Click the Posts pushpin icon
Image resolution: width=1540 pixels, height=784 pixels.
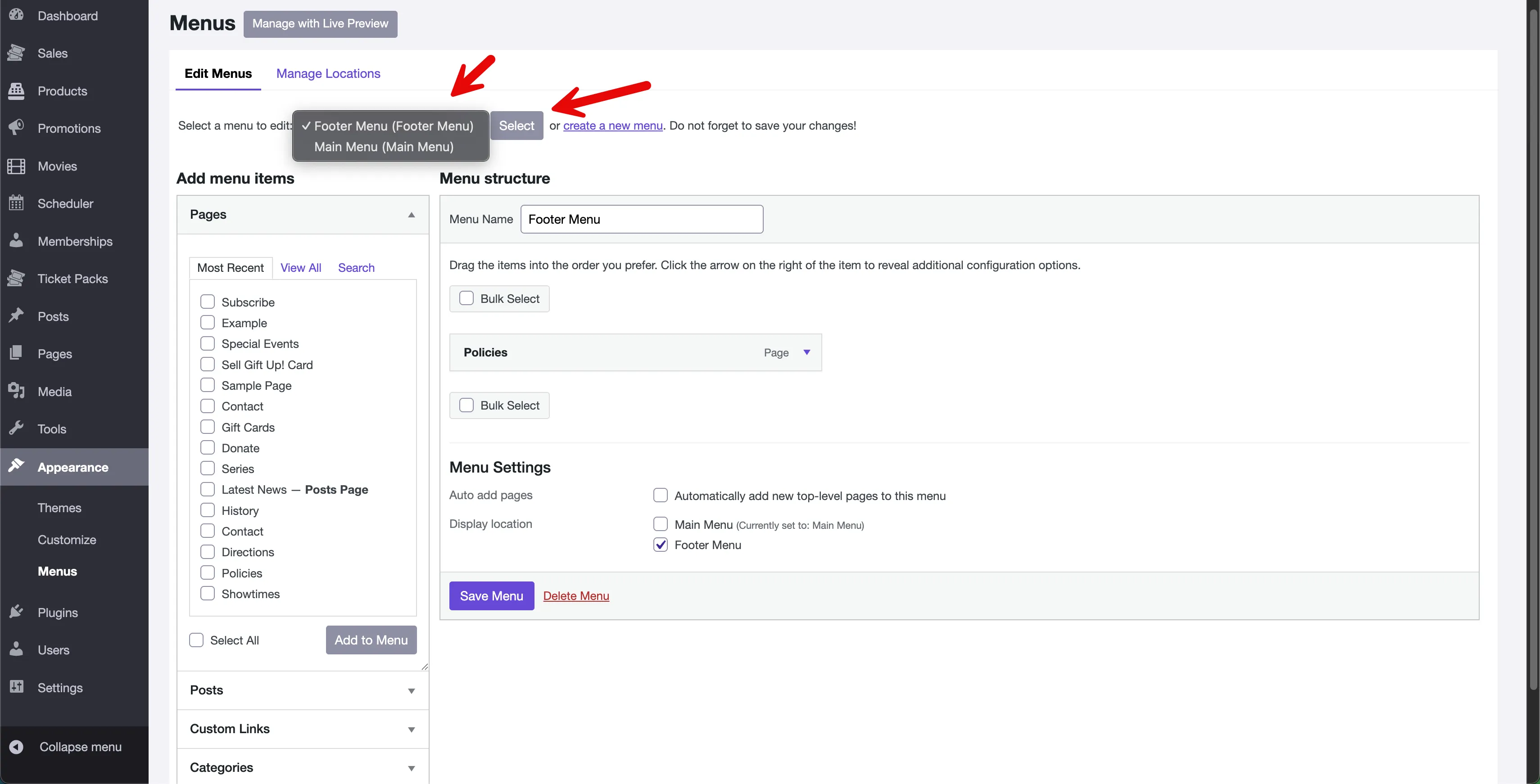click(16, 316)
